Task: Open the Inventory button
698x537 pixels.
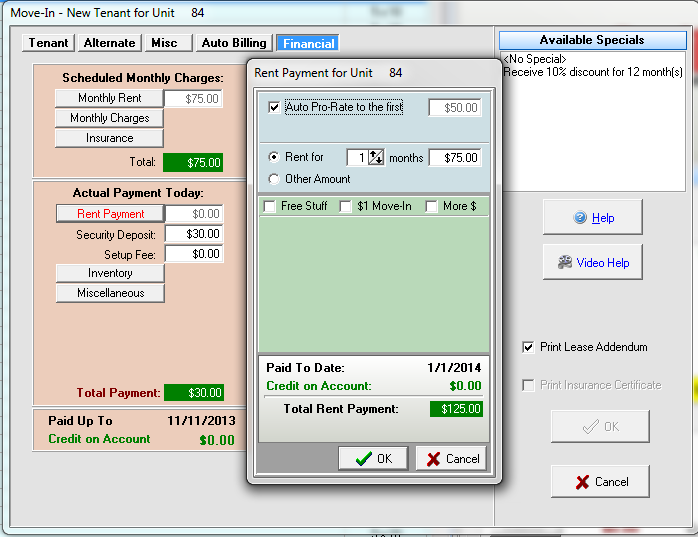Action: click(110, 273)
